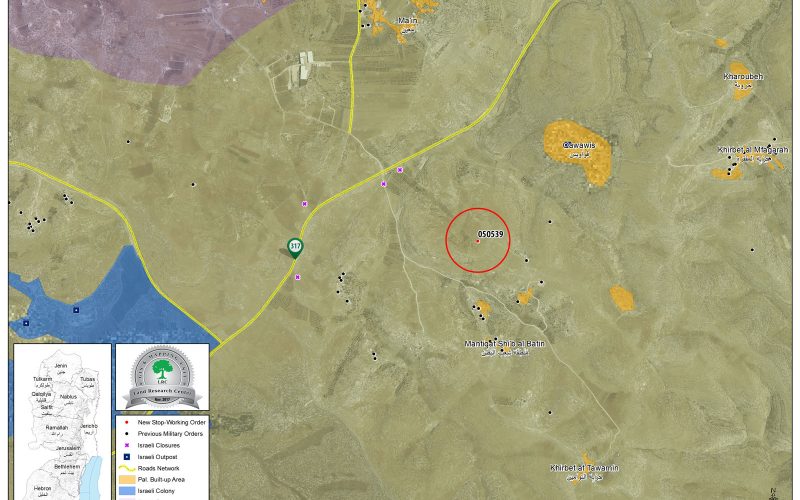Click Tubas on the inset map
The image size is (800, 500).
pos(88,379)
